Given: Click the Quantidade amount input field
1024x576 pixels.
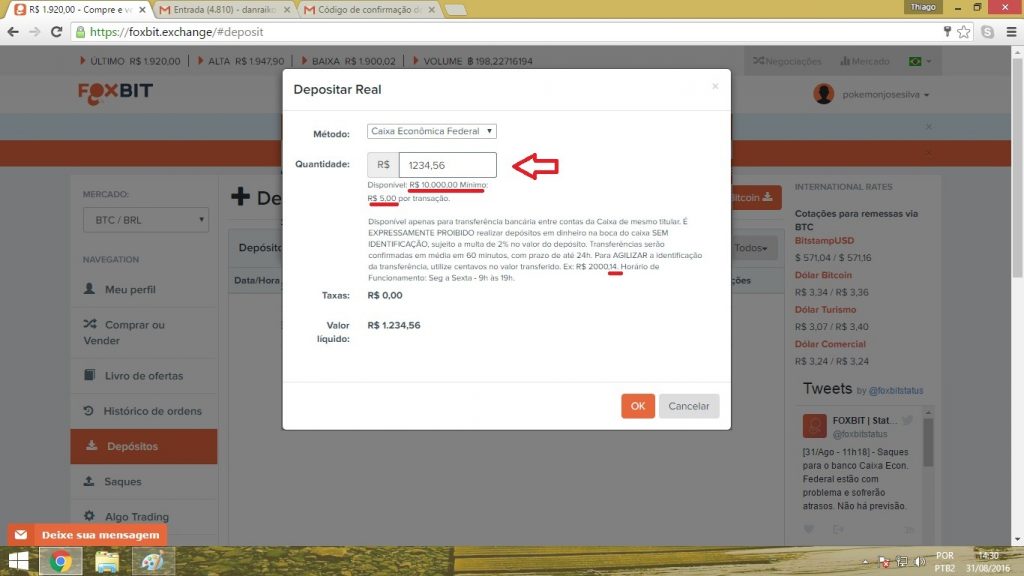Looking at the screenshot, I should [x=447, y=165].
